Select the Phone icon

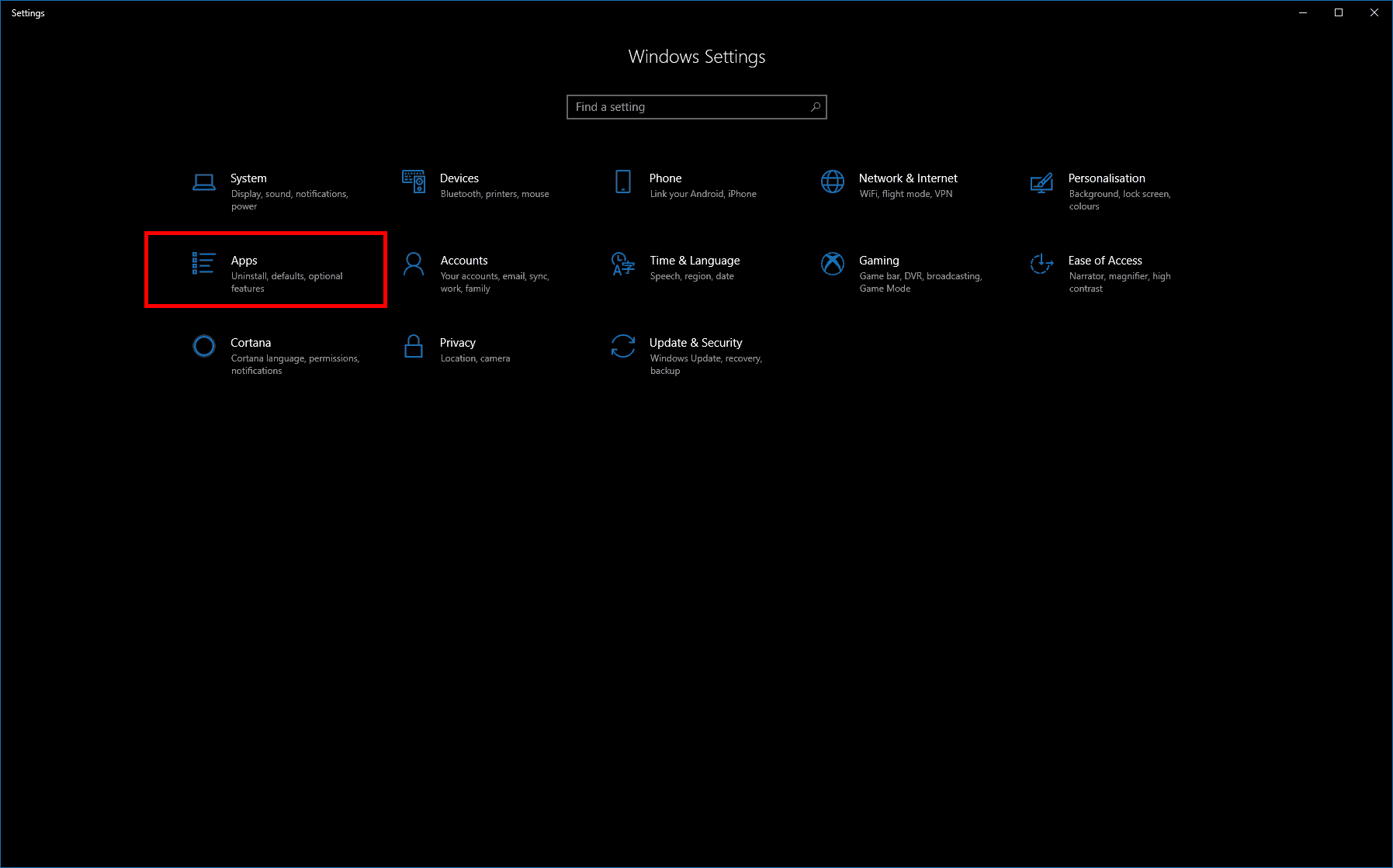point(623,182)
